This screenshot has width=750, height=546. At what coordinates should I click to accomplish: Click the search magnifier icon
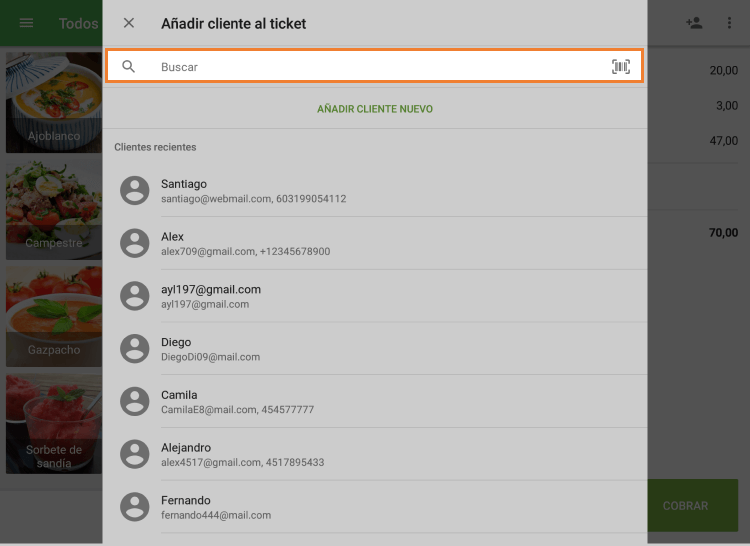(129, 67)
